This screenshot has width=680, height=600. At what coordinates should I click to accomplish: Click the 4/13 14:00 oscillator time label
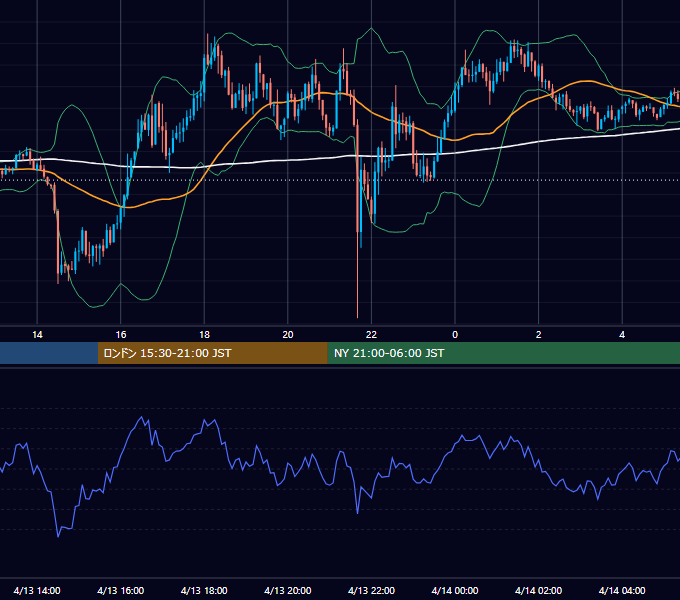tap(37, 590)
